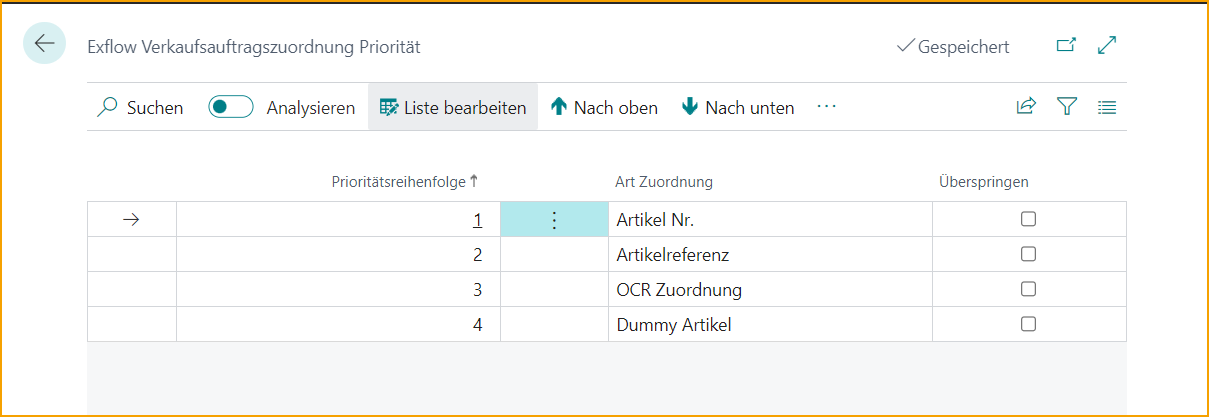
Task: Click Liste bearbeiten
Action: tap(453, 108)
